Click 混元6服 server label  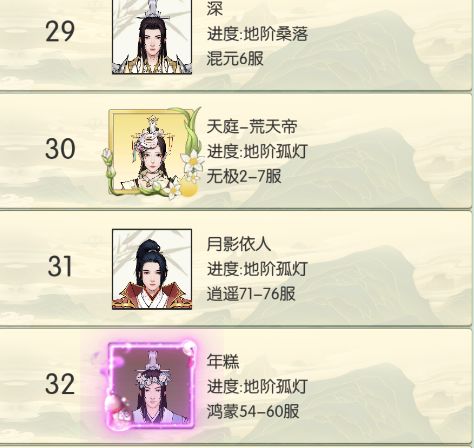tap(235, 59)
